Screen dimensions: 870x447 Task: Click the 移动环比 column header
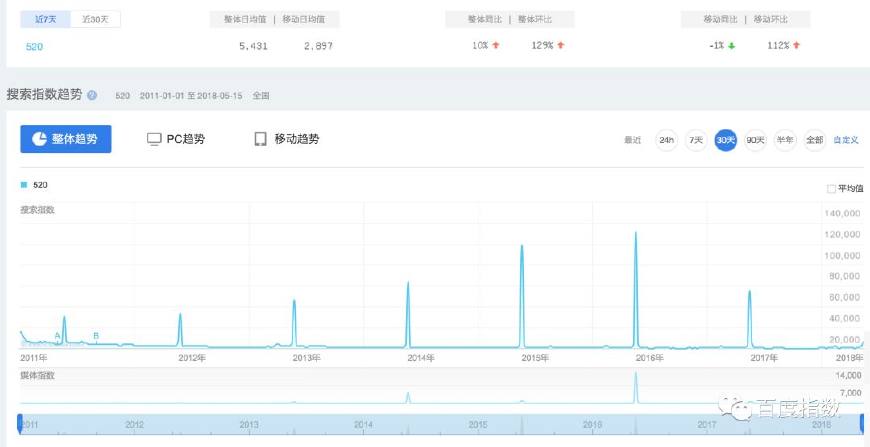pyautogui.click(x=771, y=19)
